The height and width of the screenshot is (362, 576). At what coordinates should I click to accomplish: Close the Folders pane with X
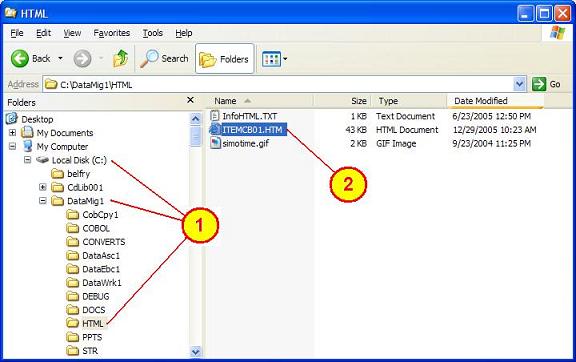(x=190, y=100)
